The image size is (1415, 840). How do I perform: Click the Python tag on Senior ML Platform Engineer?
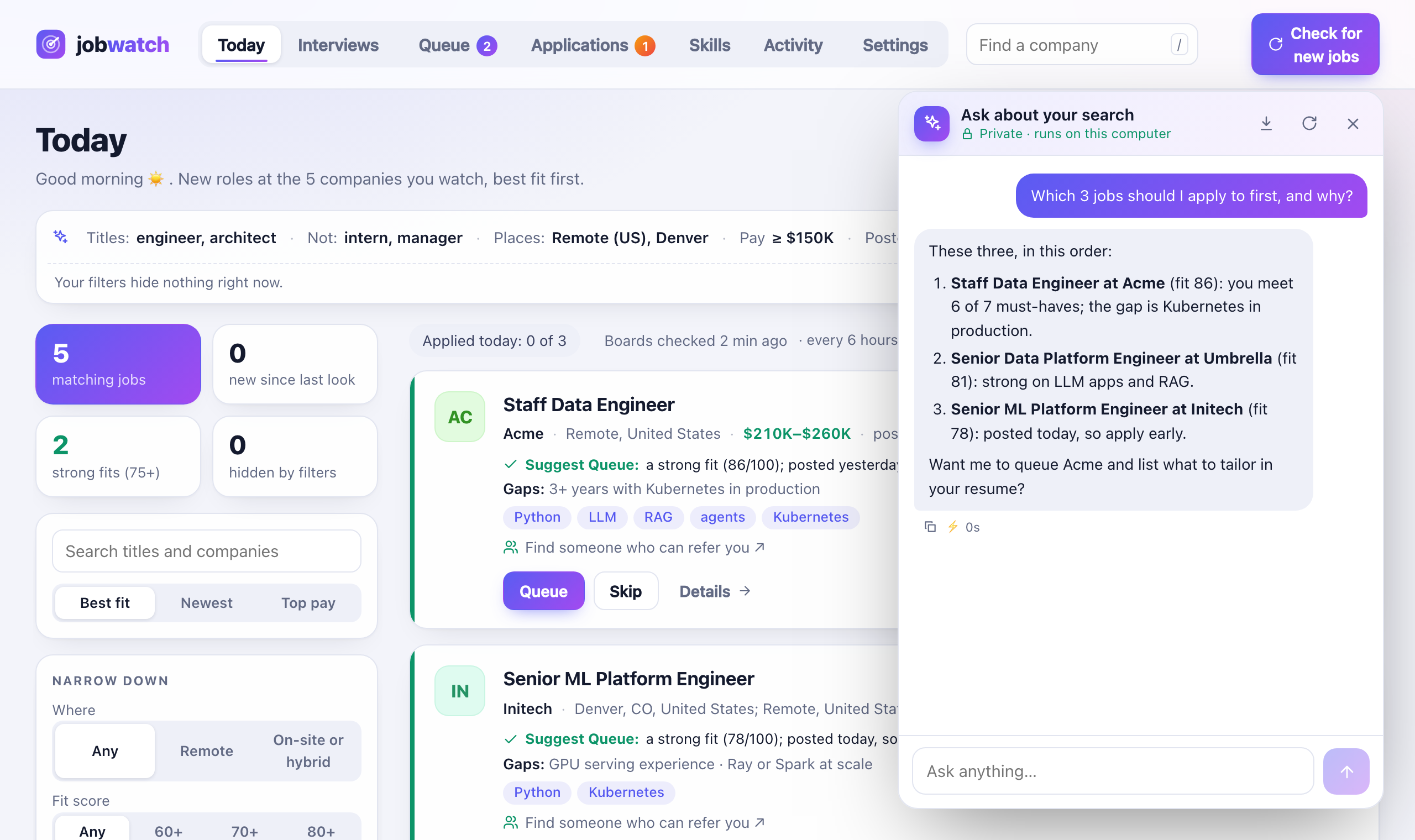pyautogui.click(x=537, y=792)
